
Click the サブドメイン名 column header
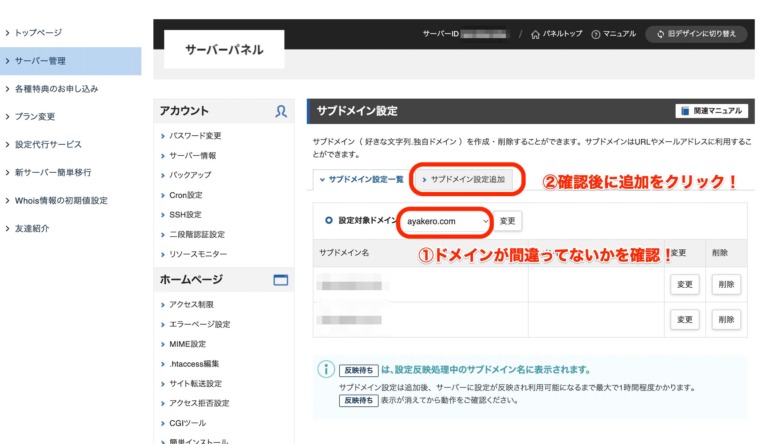click(x=344, y=253)
